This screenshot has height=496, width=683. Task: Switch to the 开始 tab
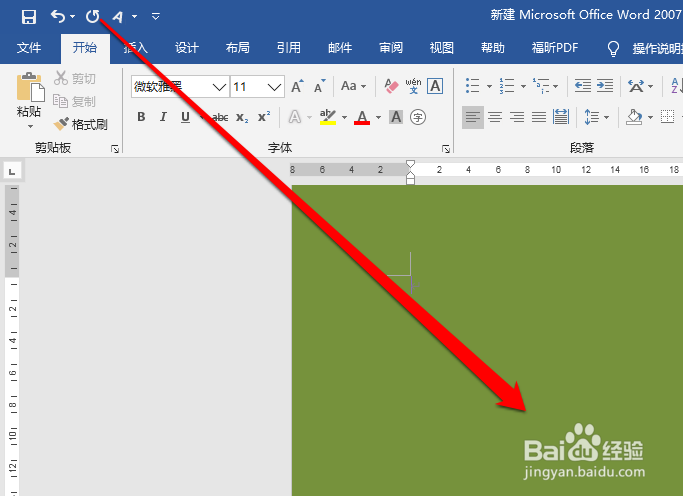(85, 47)
